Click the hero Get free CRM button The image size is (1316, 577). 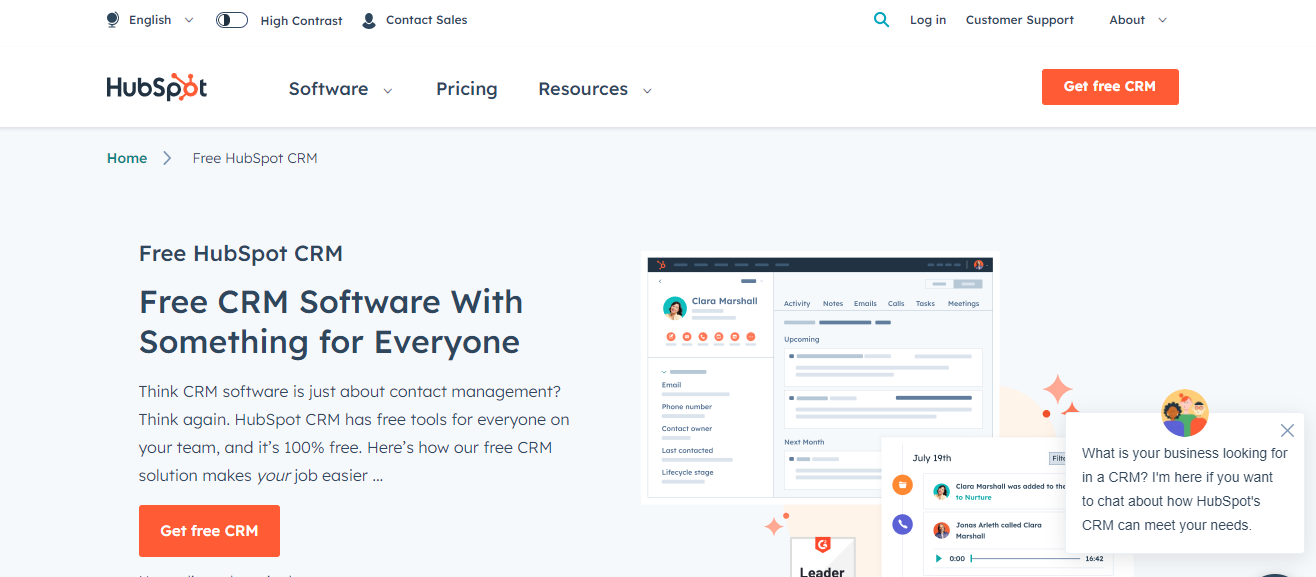pyautogui.click(x=209, y=531)
